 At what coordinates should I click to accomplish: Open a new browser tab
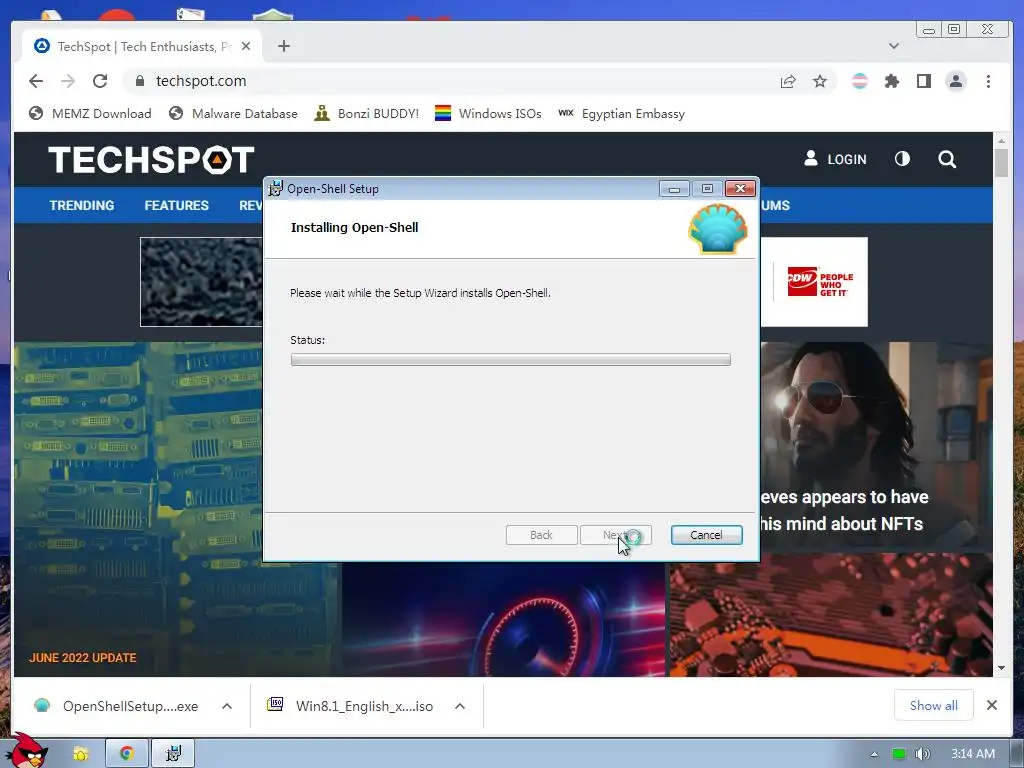coord(283,46)
